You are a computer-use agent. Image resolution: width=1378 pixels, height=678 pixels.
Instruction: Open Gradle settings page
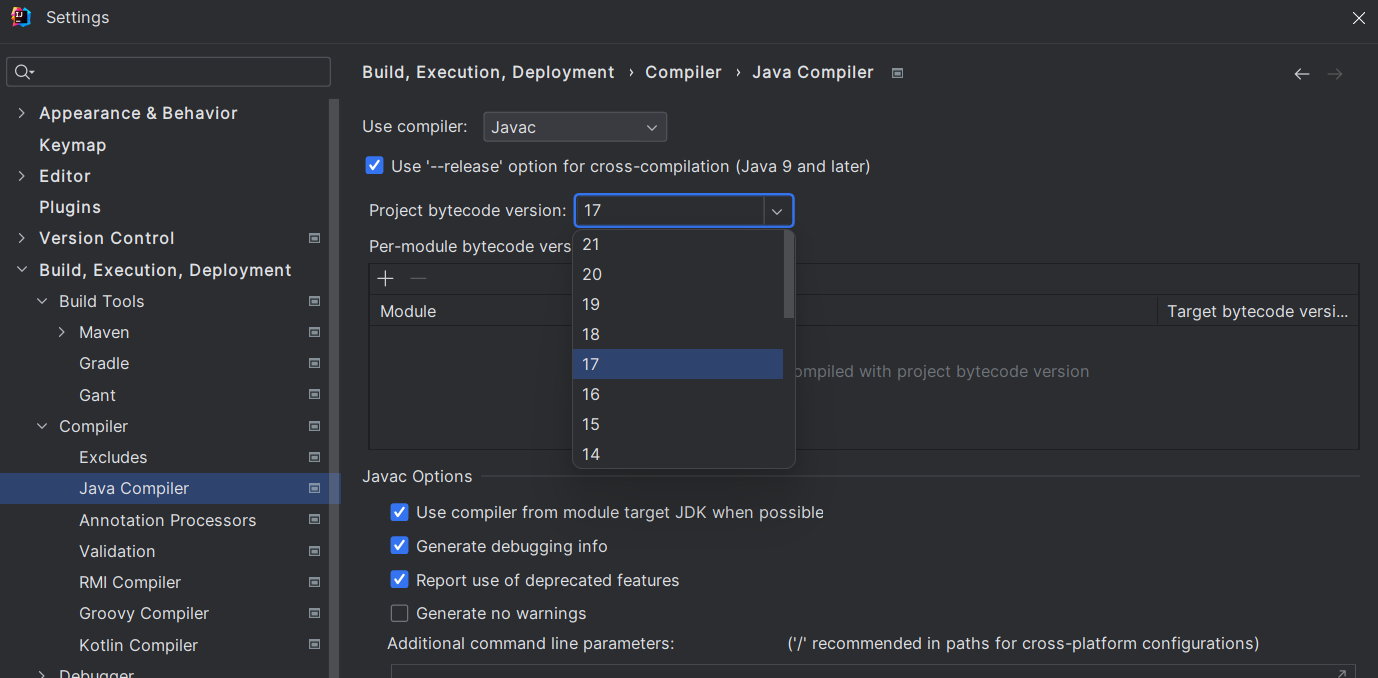104,363
